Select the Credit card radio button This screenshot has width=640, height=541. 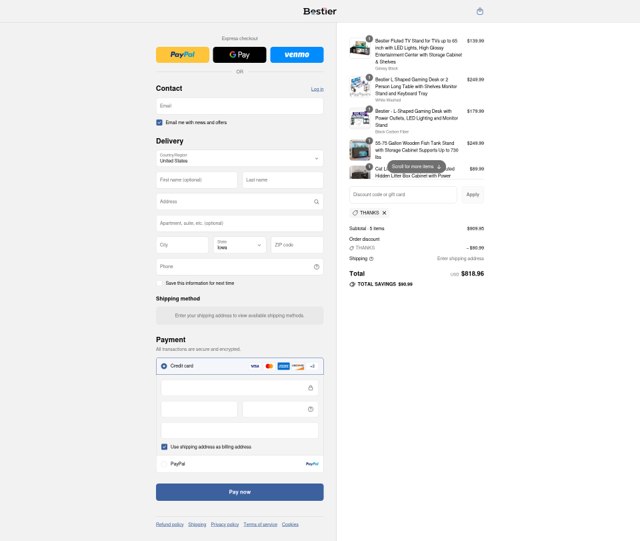coord(164,366)
